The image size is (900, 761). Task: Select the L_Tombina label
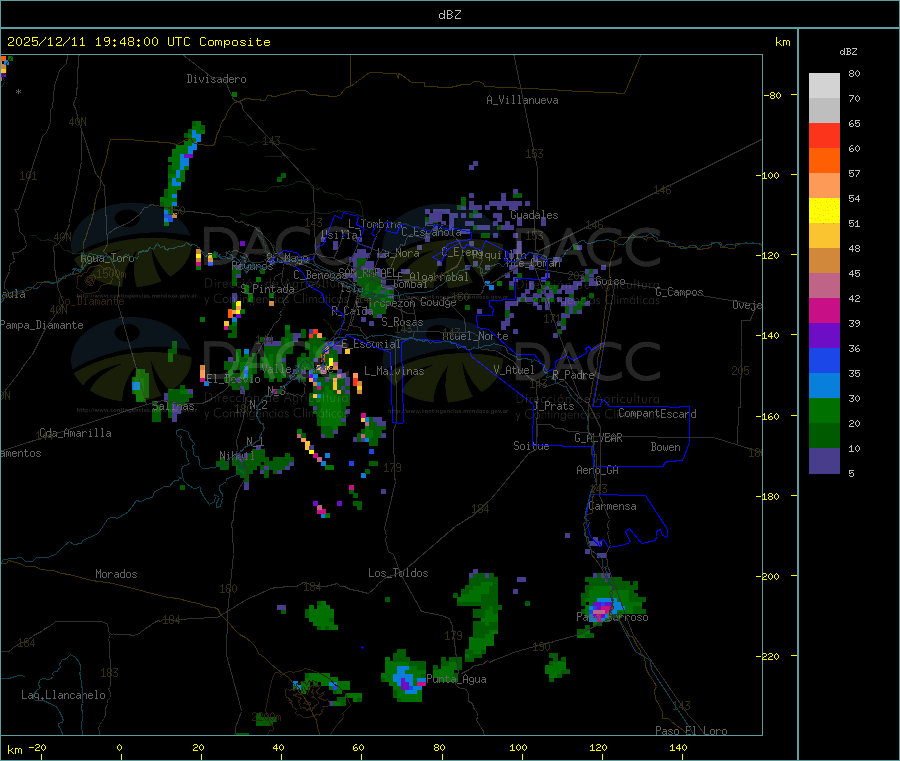tap(375, 224)
